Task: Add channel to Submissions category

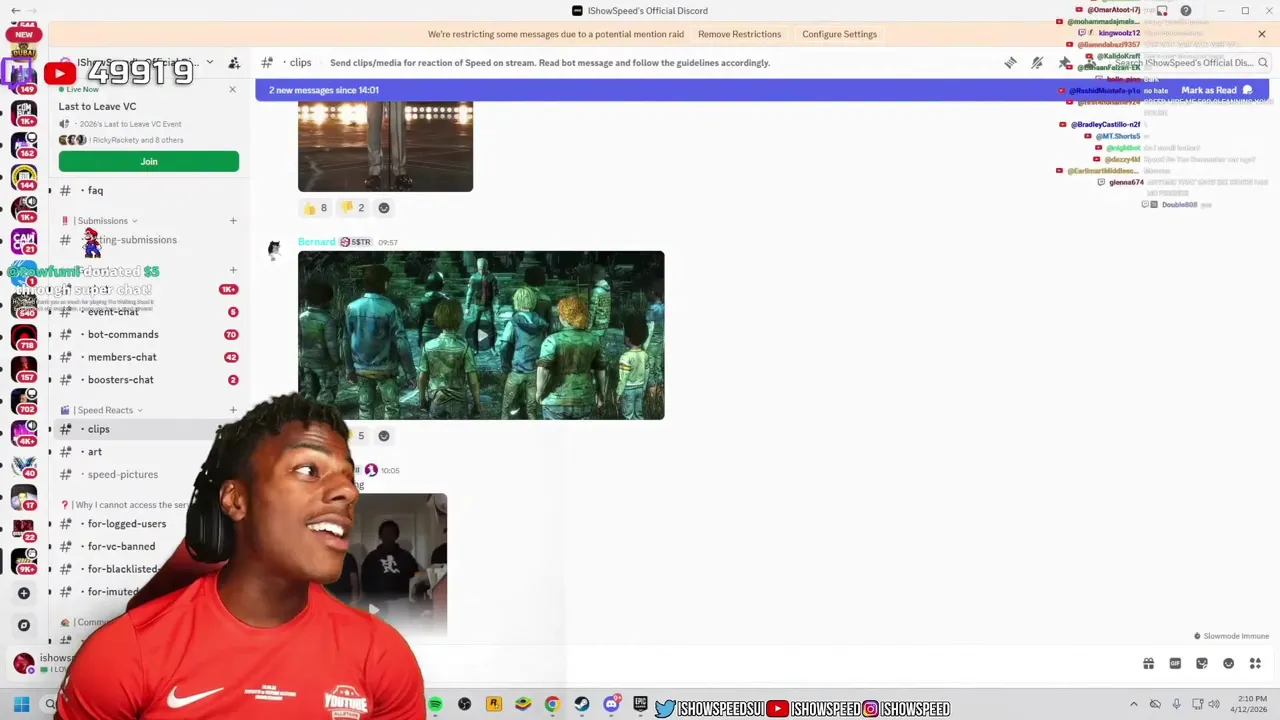Action: pos(233,221)
